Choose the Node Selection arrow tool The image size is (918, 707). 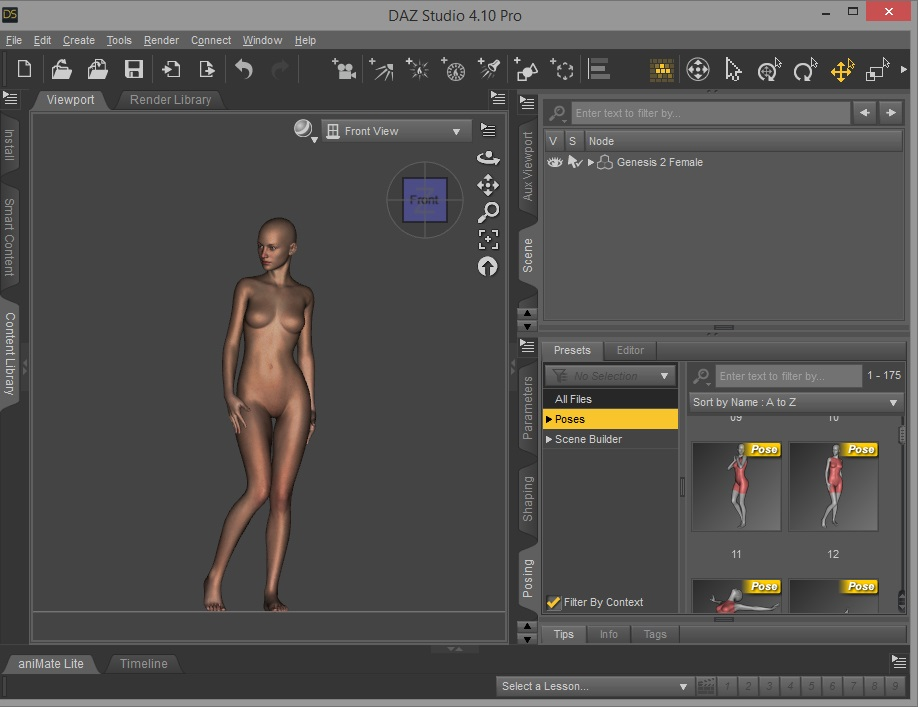pyautogui.click(x=733, y=70)
